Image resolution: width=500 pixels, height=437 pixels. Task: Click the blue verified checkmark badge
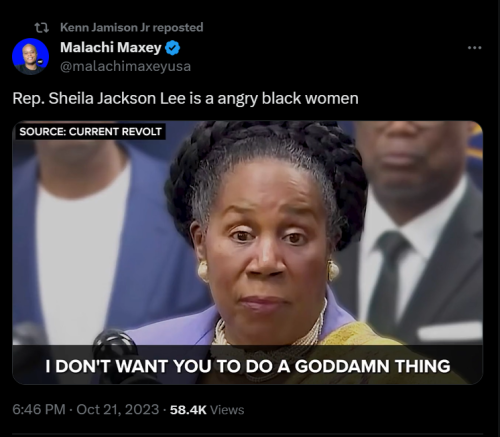tap(173, 48)
